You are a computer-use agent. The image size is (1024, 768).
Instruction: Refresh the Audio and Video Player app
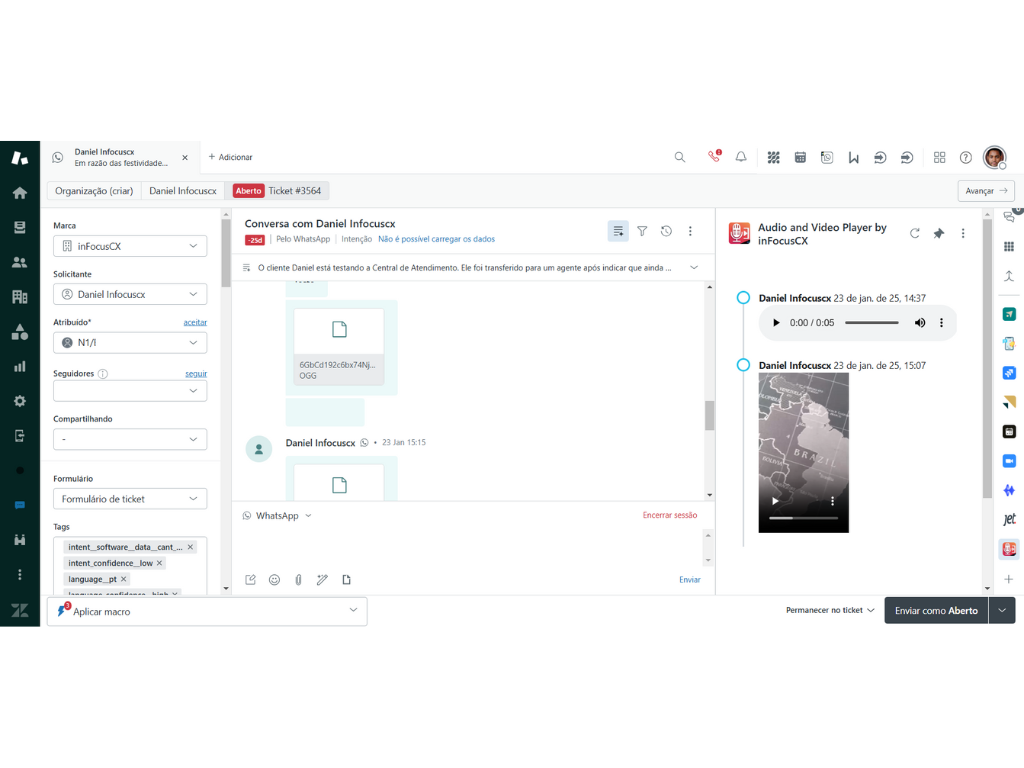click(x=914, y=232)
